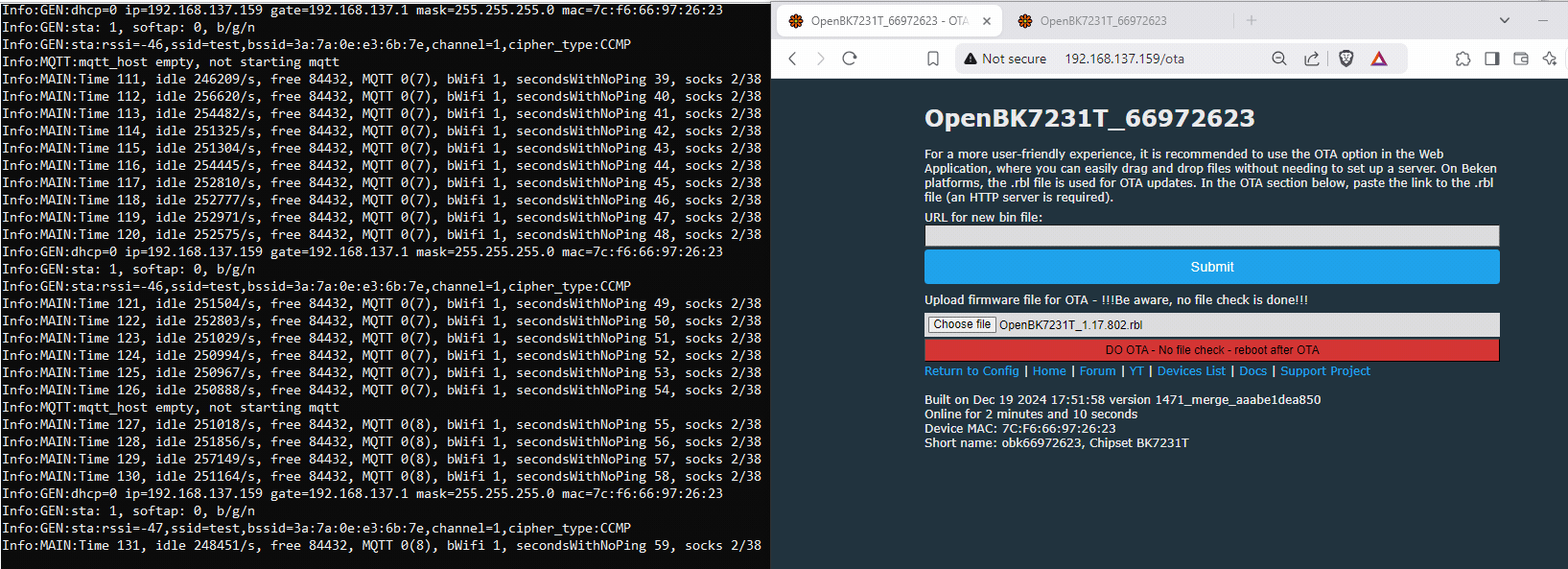Switch to the first OpenBK7231T_66972623 OTA tab

[x=889, y=20]
